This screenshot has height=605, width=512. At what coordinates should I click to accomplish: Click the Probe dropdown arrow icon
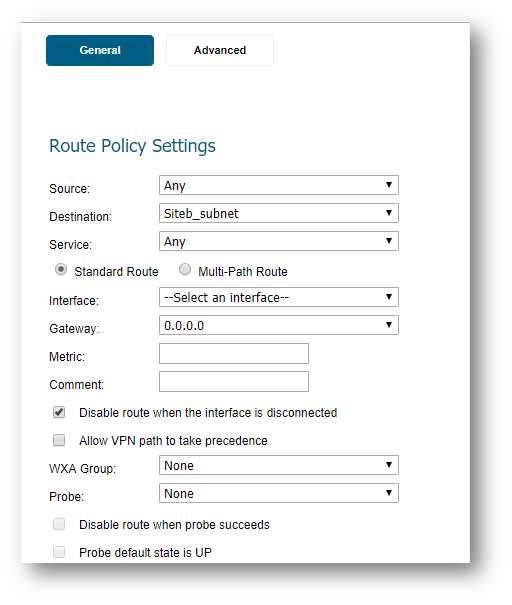[x=389, y=493]
